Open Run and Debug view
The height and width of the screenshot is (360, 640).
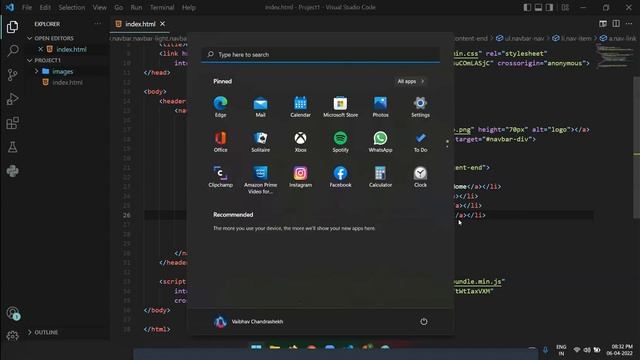pos(13,99)
